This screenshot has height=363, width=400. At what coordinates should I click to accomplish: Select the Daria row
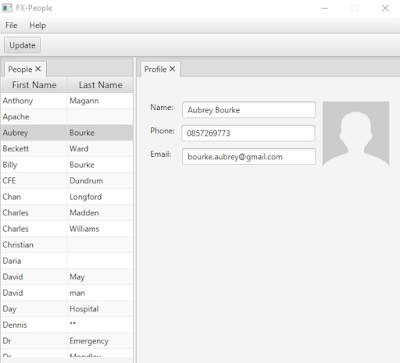point(67,261)
